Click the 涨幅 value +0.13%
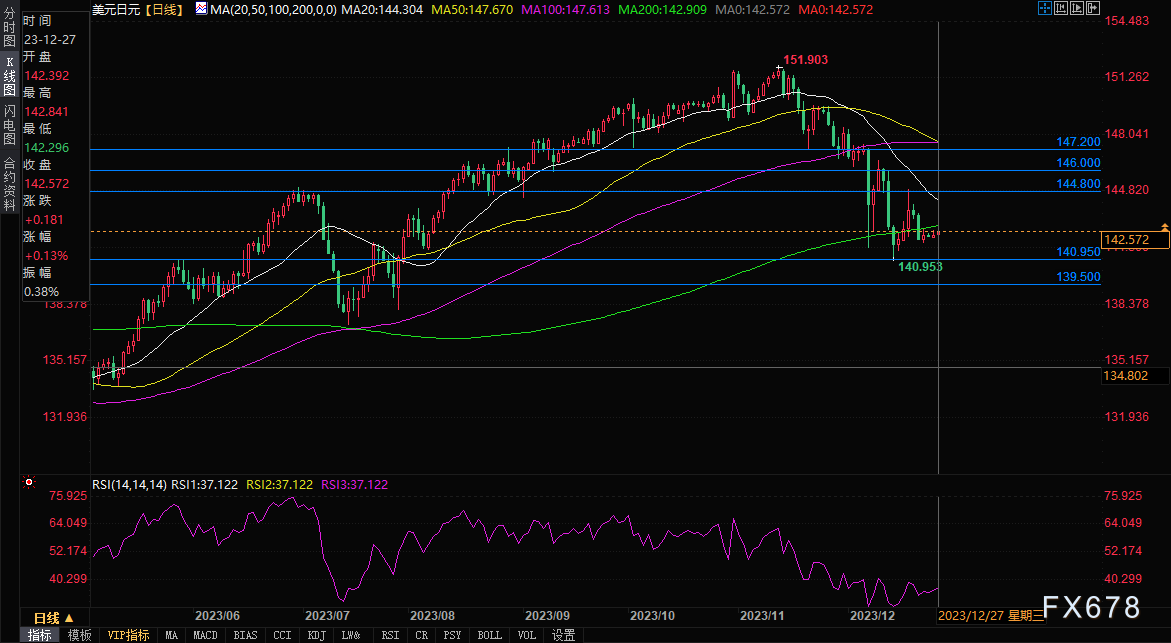Image resolution: width=1171 pixels, height=643 pixels. point(46,255)
